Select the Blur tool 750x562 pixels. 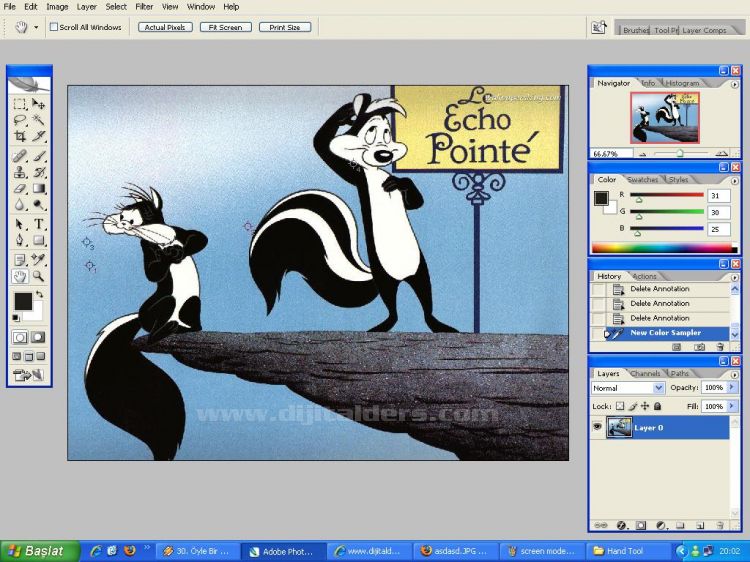click(20, 205)
